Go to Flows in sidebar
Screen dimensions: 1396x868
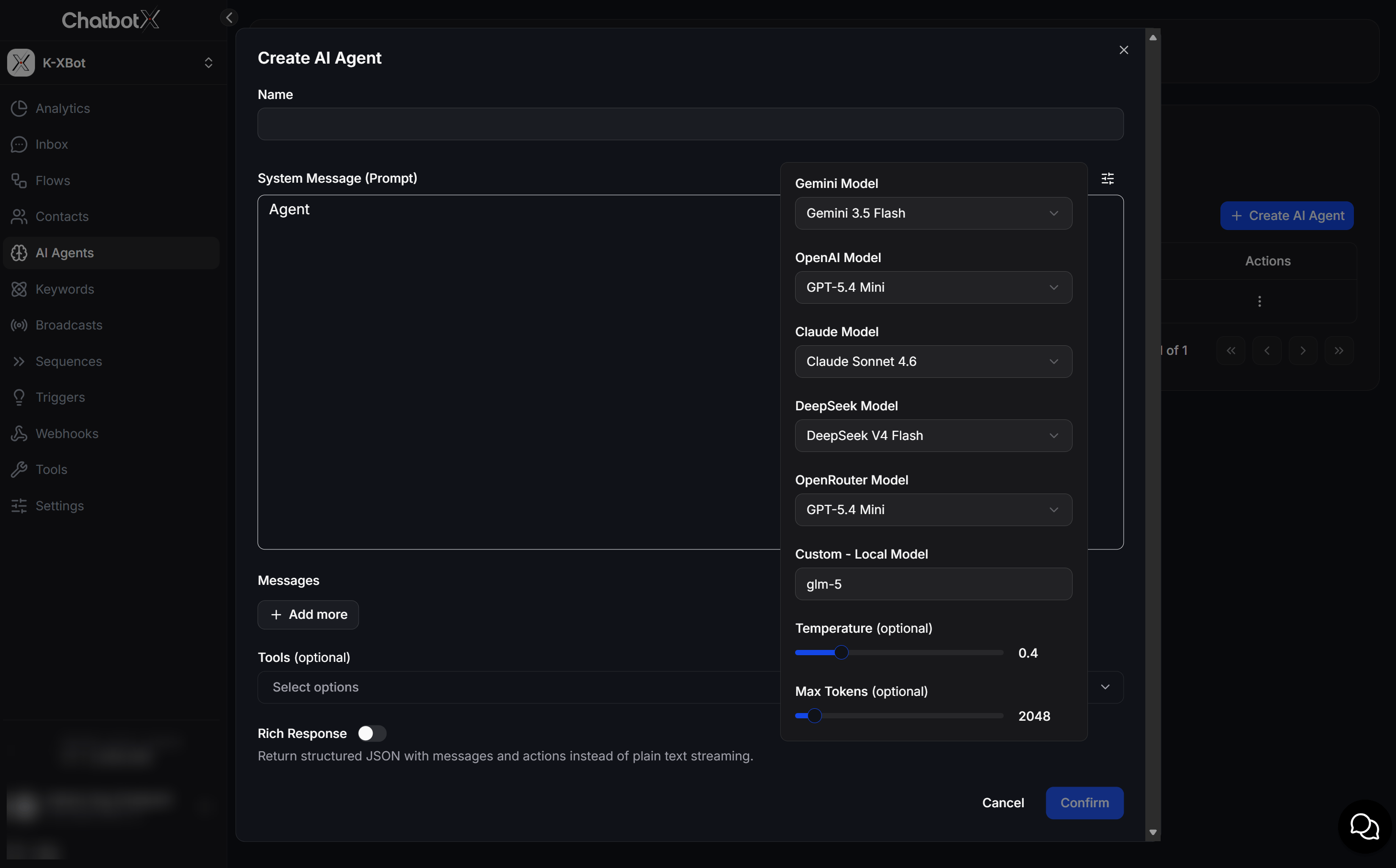tap(111, 181)
